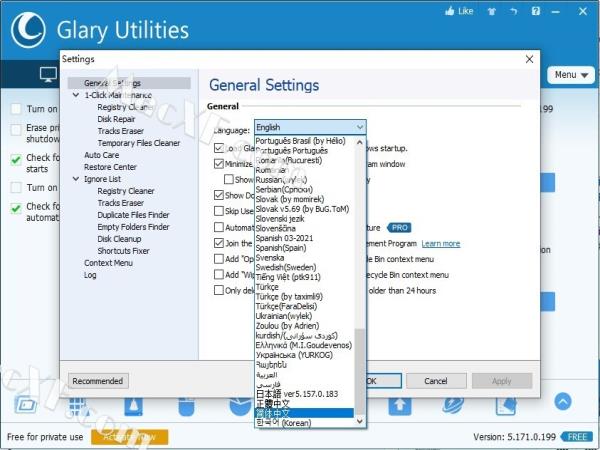Click the curved restore arrow icon in title bar
600x450 pixels.
pyautogui.click(x=514, y=11)
